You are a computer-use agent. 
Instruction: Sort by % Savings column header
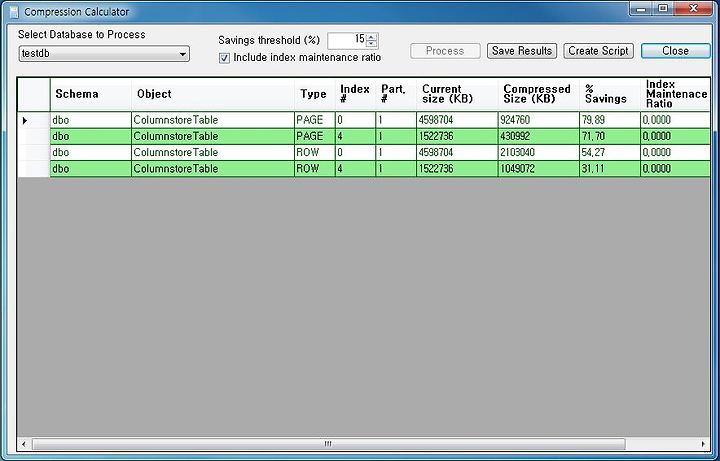click(x=610, y=94)
